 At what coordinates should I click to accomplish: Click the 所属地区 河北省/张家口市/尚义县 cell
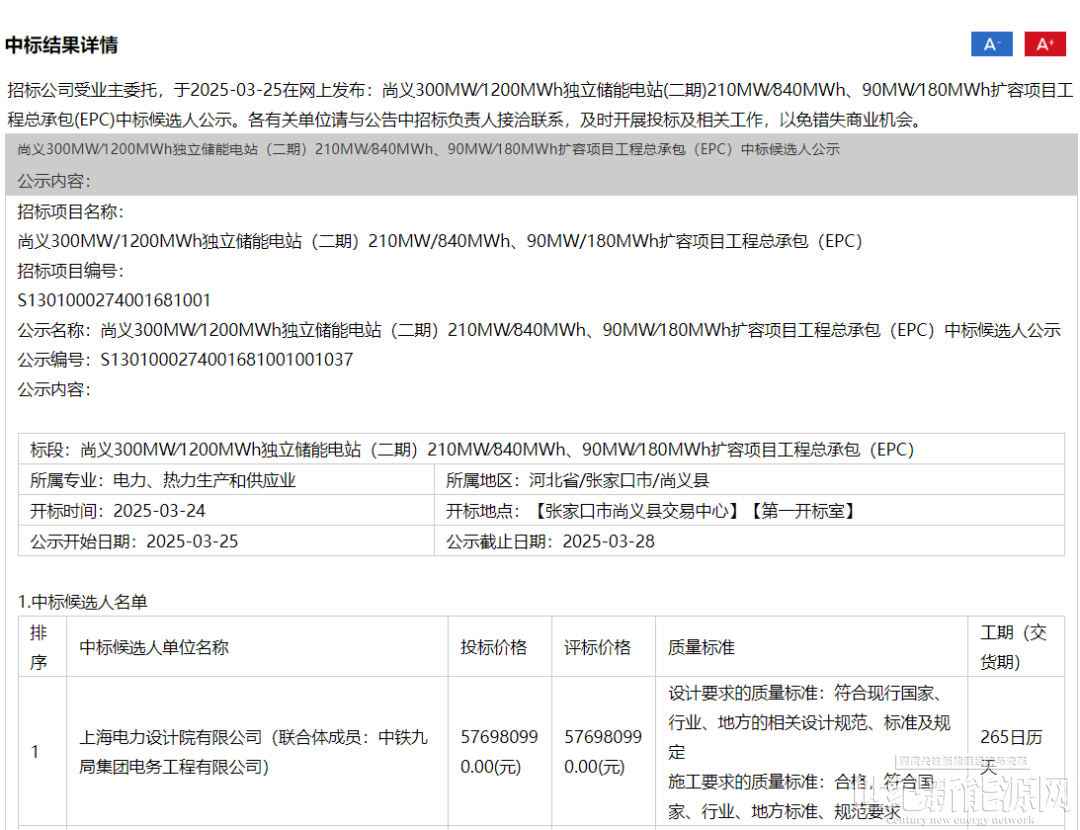tap(749, 480)
